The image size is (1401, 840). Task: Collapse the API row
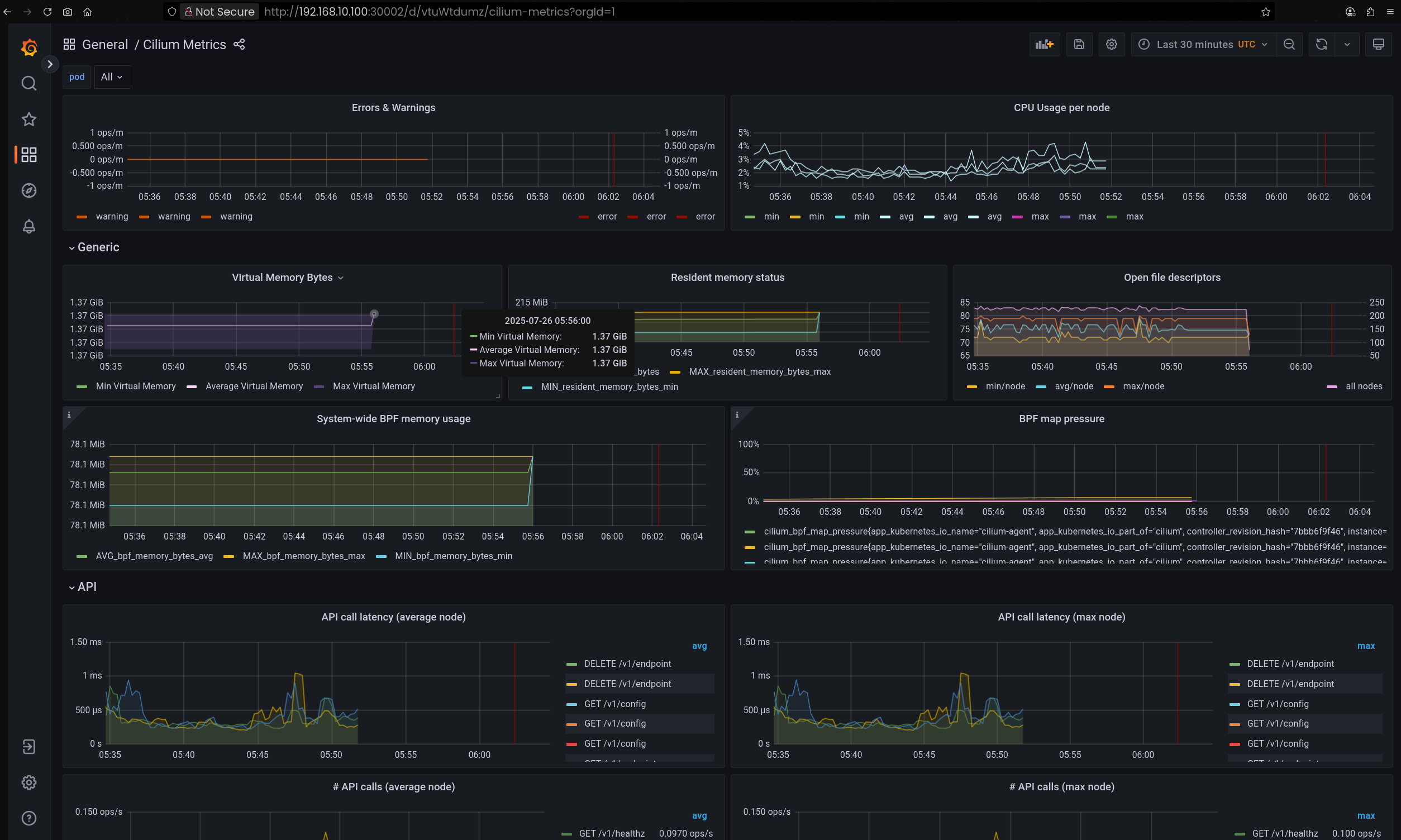83,587
